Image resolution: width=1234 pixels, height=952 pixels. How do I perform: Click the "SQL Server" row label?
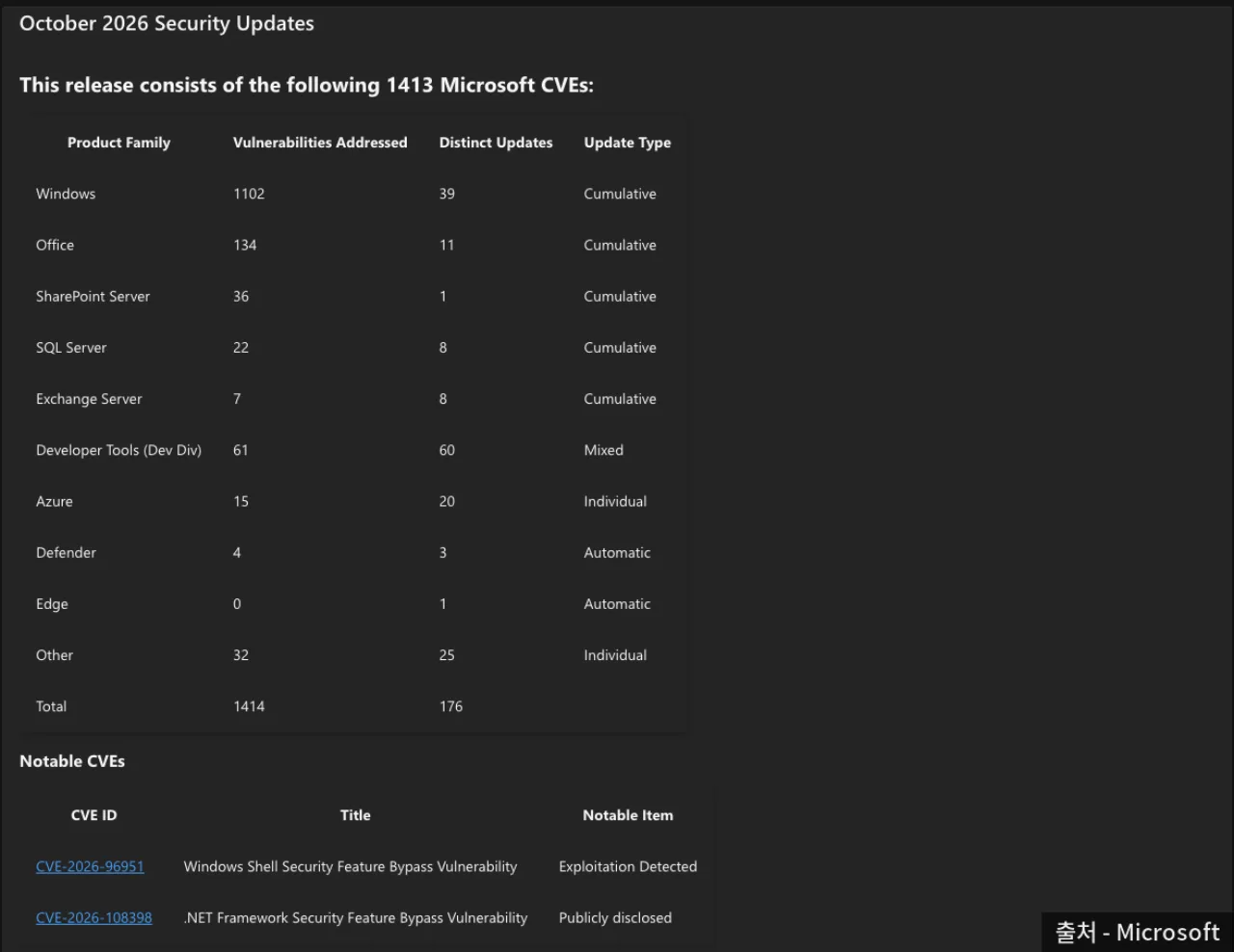(x=71, y=347)
